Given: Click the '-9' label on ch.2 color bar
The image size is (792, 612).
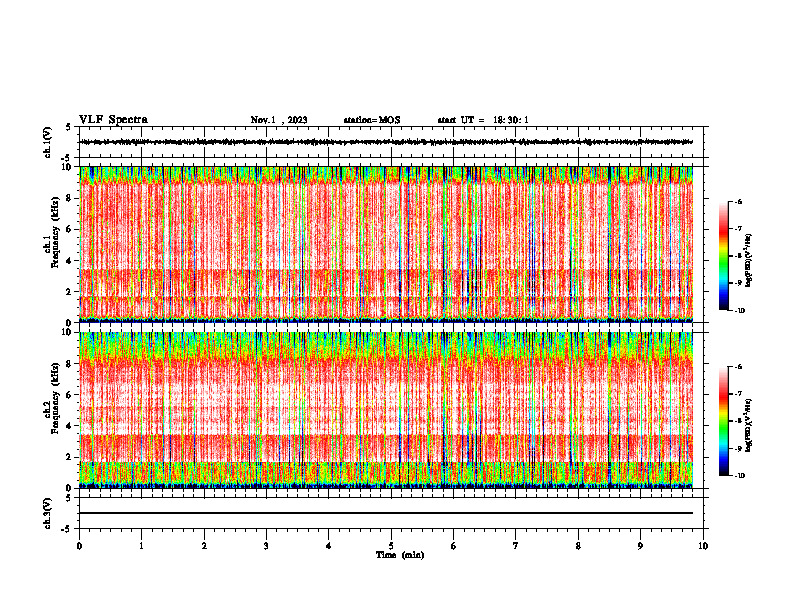Looking at the screenshot, I should tap(739, 448).
